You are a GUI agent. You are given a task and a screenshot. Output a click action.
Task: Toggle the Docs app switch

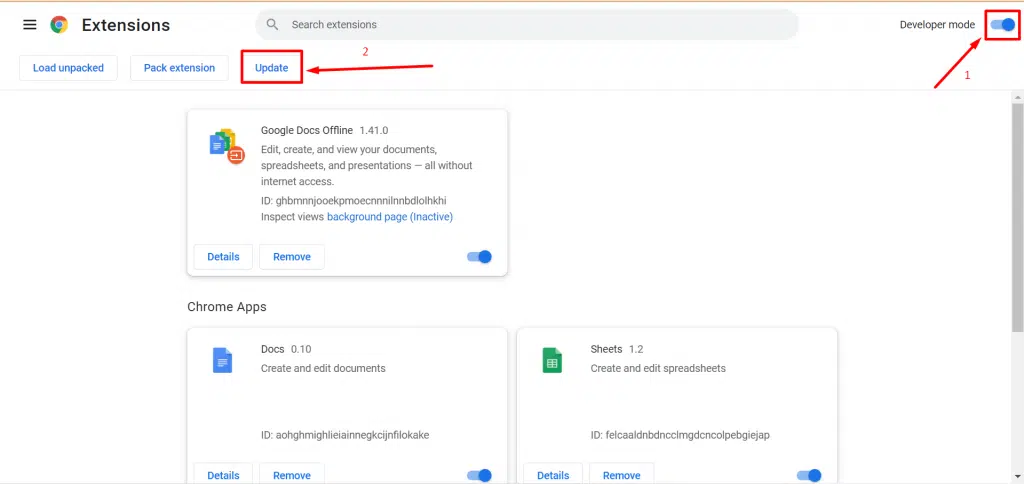[x=479, y=476]
